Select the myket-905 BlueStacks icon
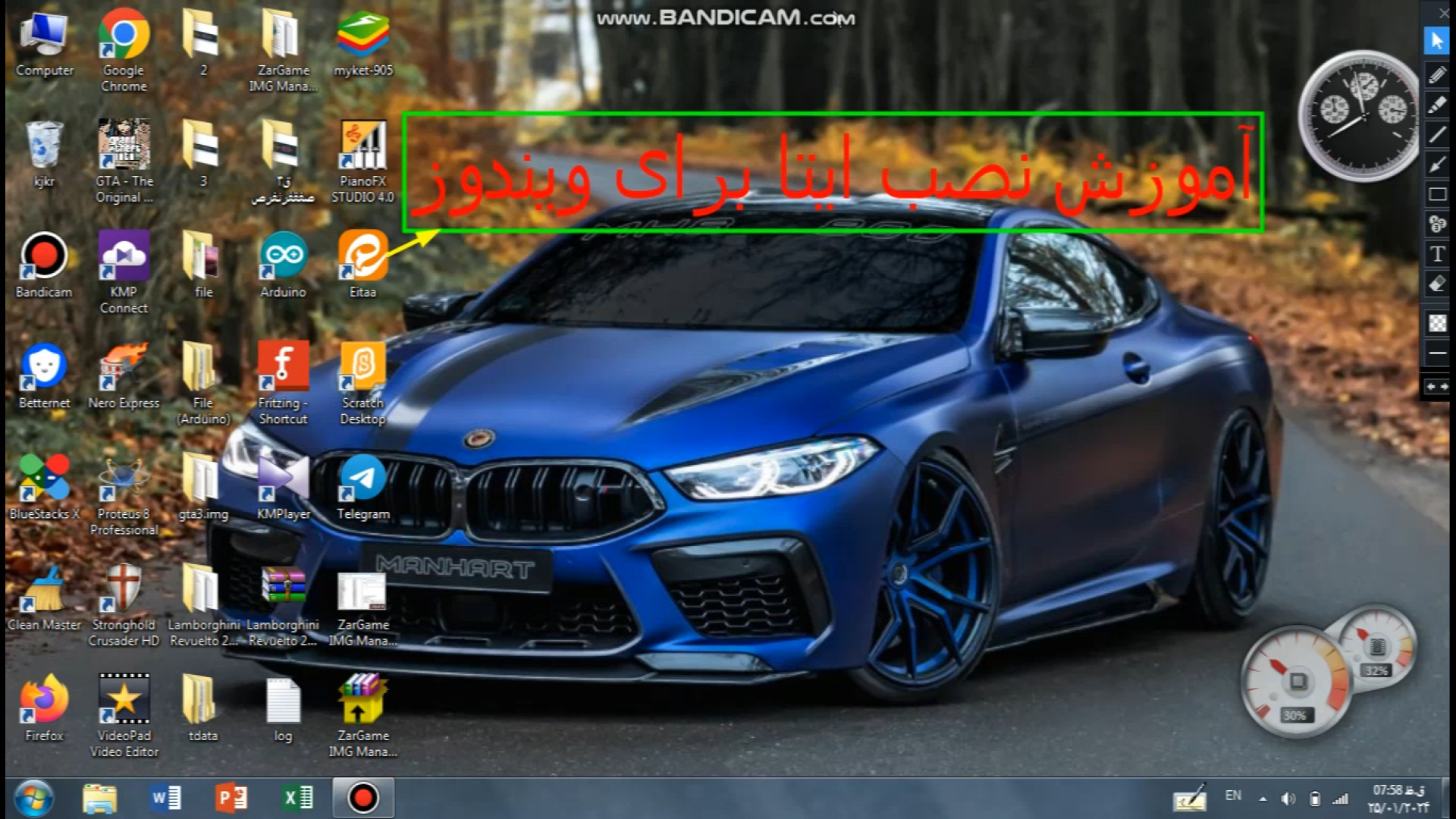Viewport: 1456px width, 819px height. (x=362, y=44)
